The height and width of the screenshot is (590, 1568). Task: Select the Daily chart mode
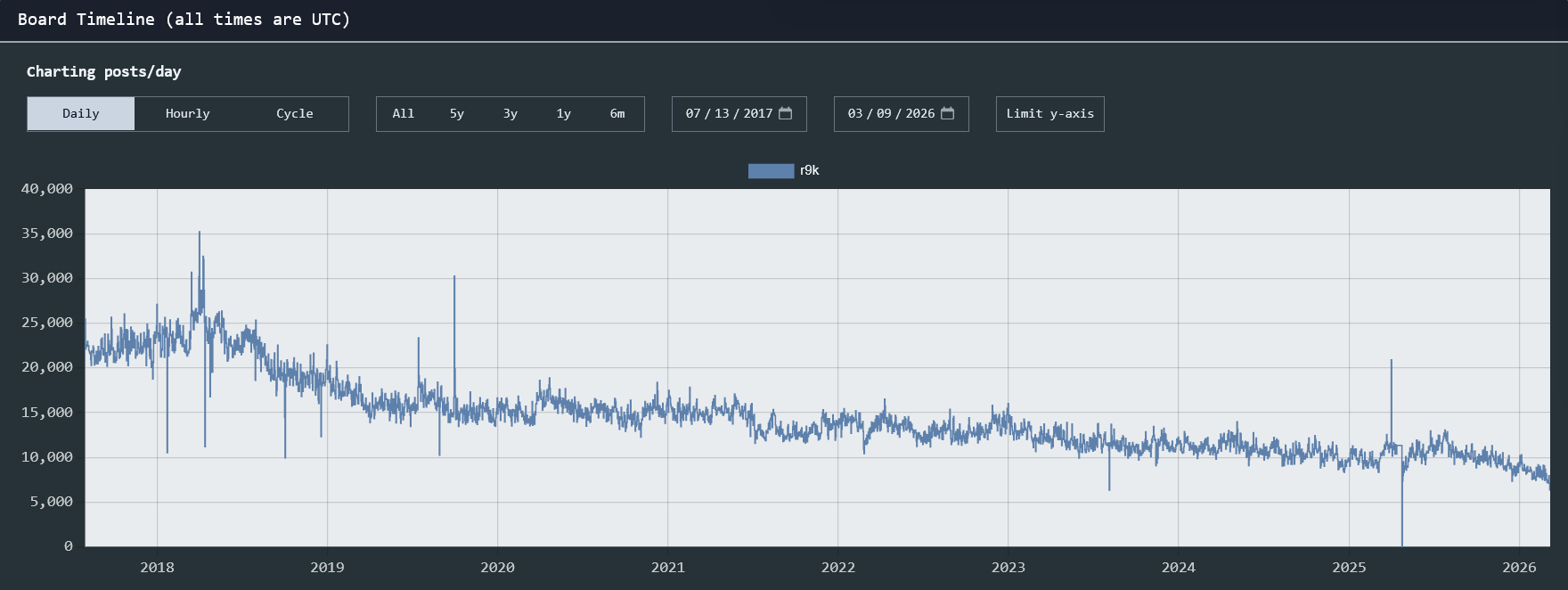coord(81,114)
